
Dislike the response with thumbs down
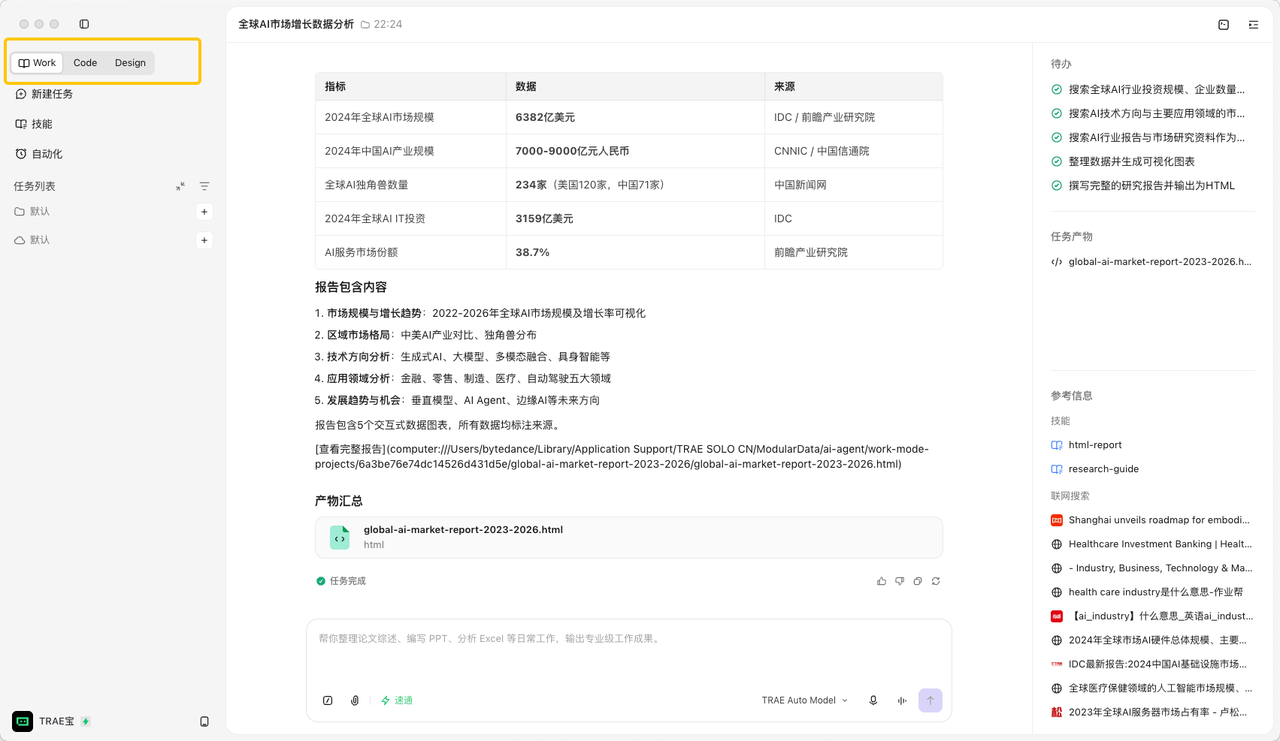coord(899,581)
